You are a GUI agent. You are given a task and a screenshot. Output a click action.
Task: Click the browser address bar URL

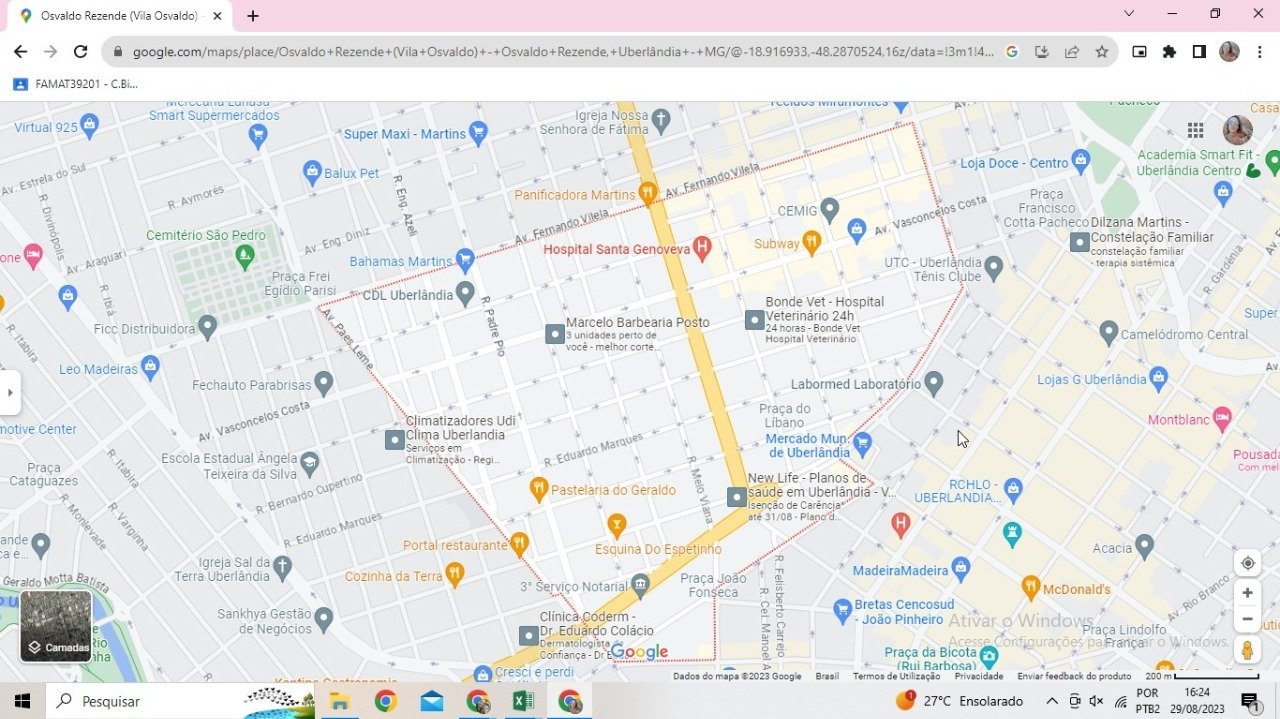tap(562, 52)
